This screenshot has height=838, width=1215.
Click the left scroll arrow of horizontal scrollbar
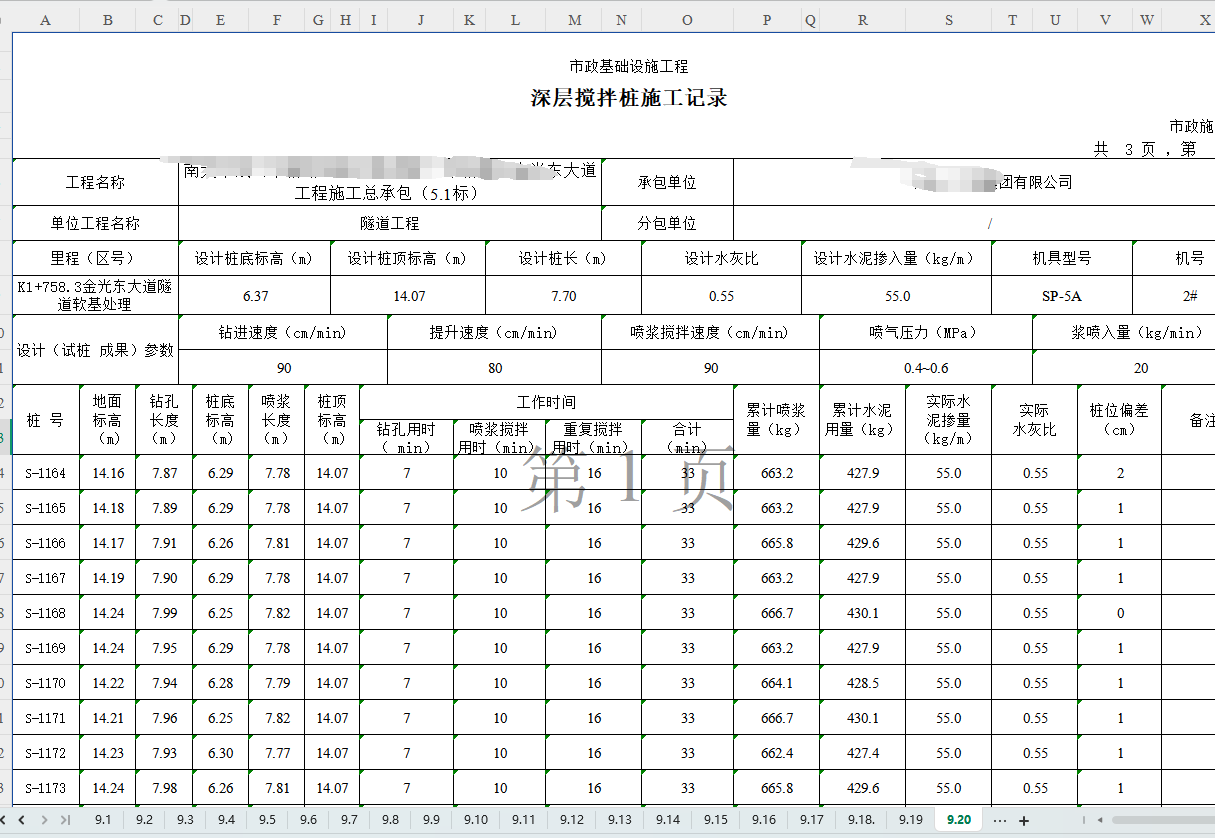1101,819
